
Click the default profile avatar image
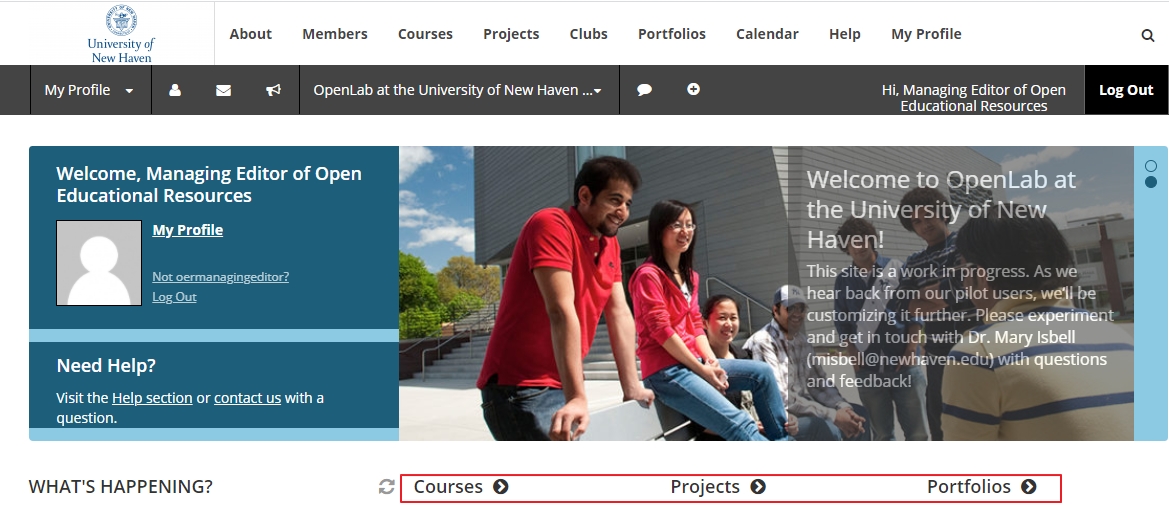point(99,263)
